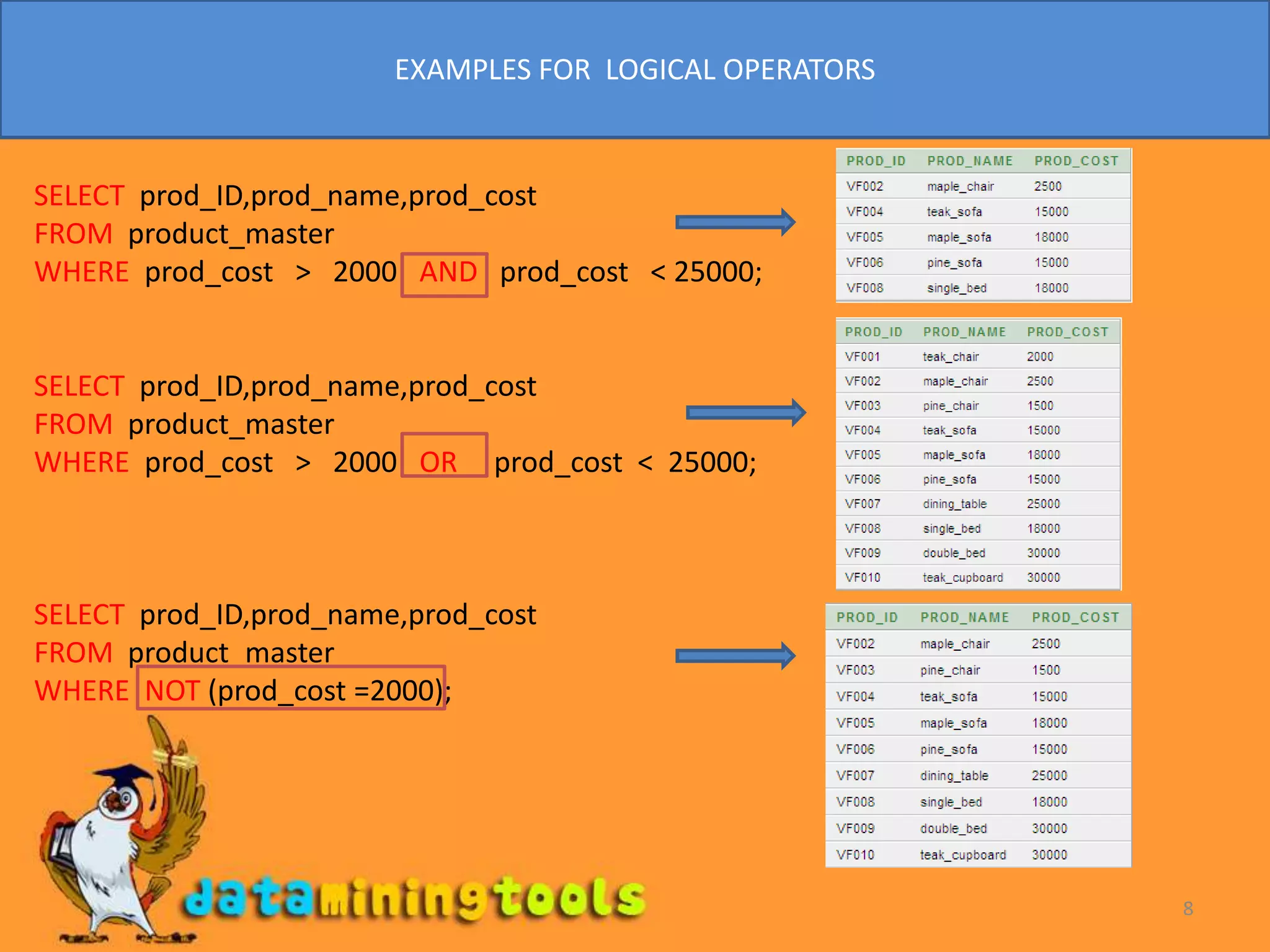
Task: Click pine_chair in the OR result table
Action: pos(951,406)
